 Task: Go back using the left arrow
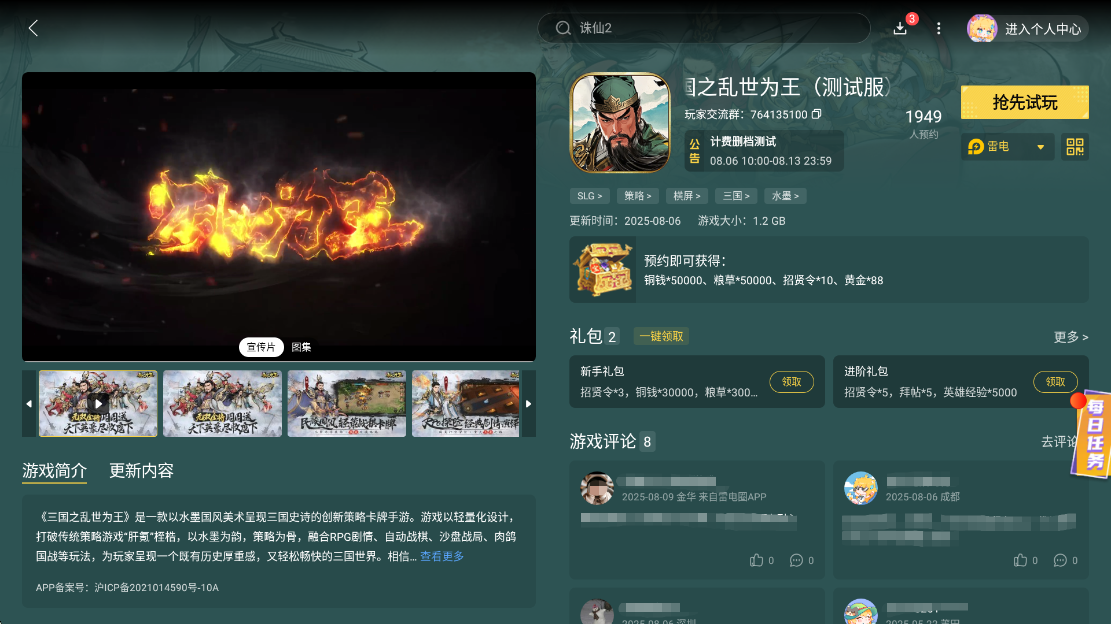click(x=33, y=28)
